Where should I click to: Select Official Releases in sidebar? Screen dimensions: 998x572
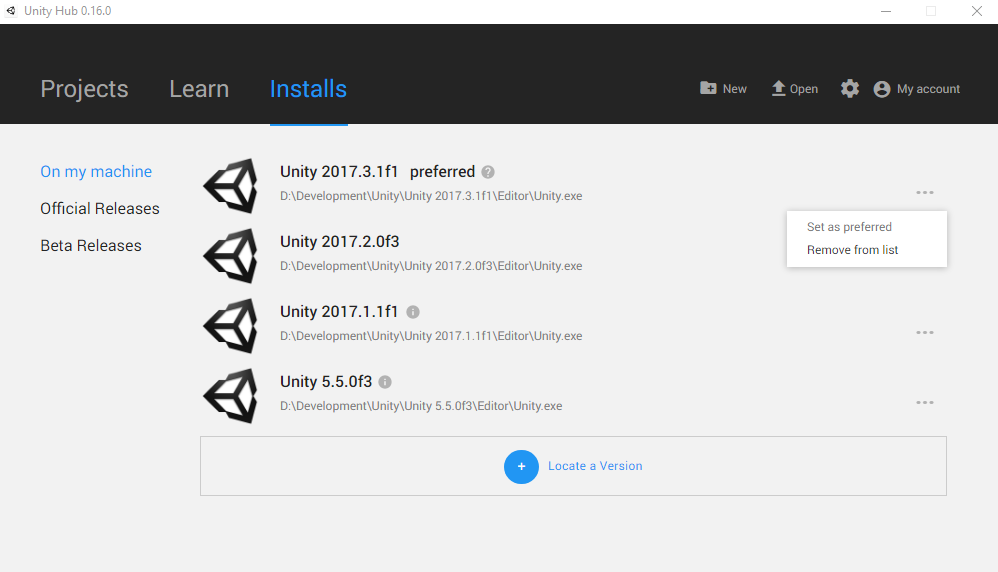[100, 209]
